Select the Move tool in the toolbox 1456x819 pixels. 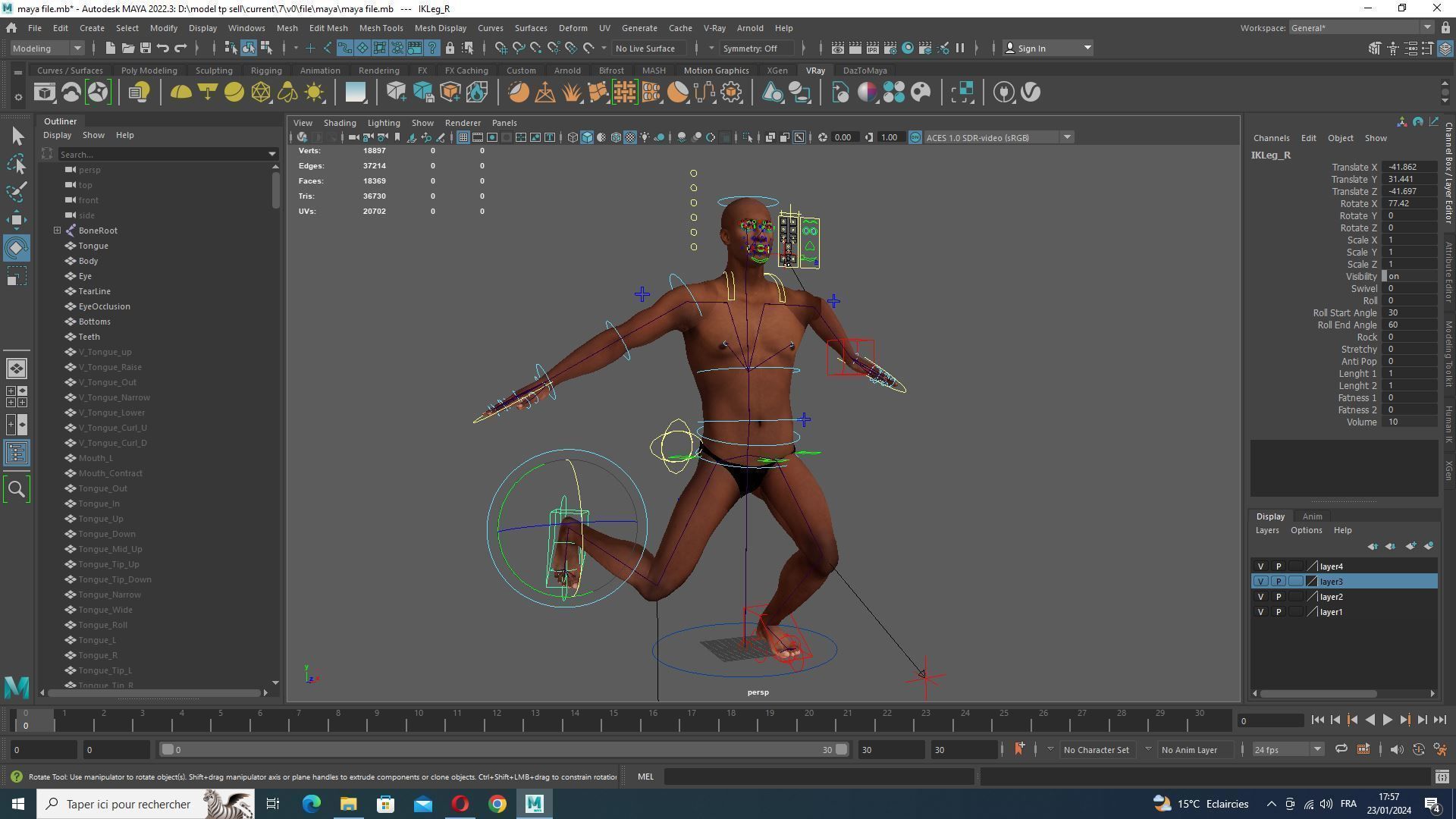[17, 220]
